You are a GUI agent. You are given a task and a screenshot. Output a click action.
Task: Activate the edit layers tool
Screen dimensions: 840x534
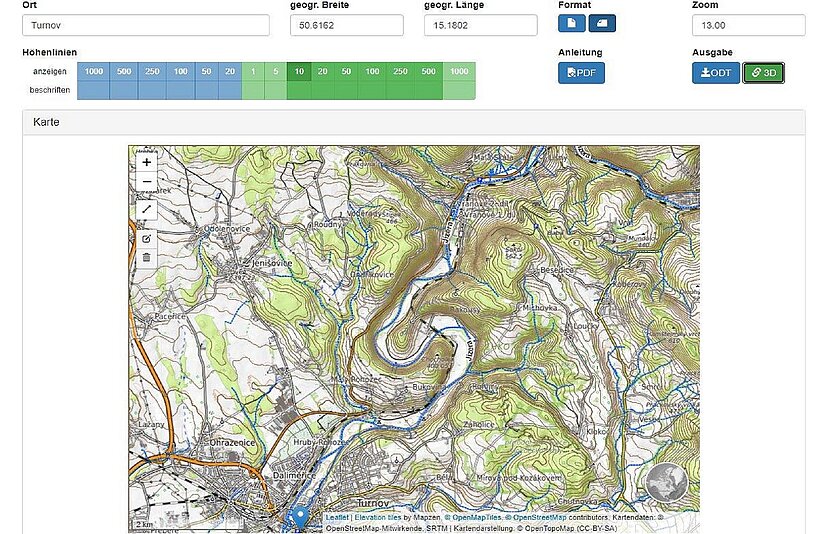click(147, 238)
